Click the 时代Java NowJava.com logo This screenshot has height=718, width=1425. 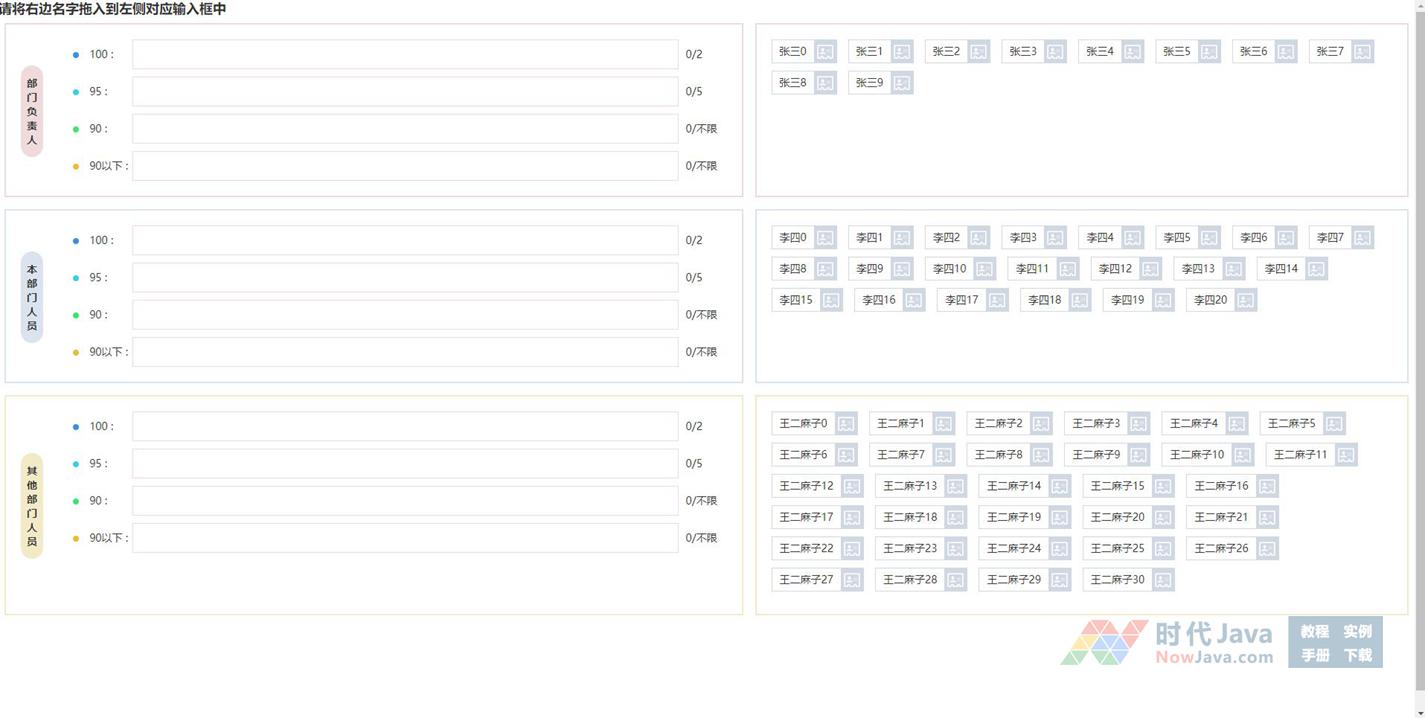tap(1168, 643)
